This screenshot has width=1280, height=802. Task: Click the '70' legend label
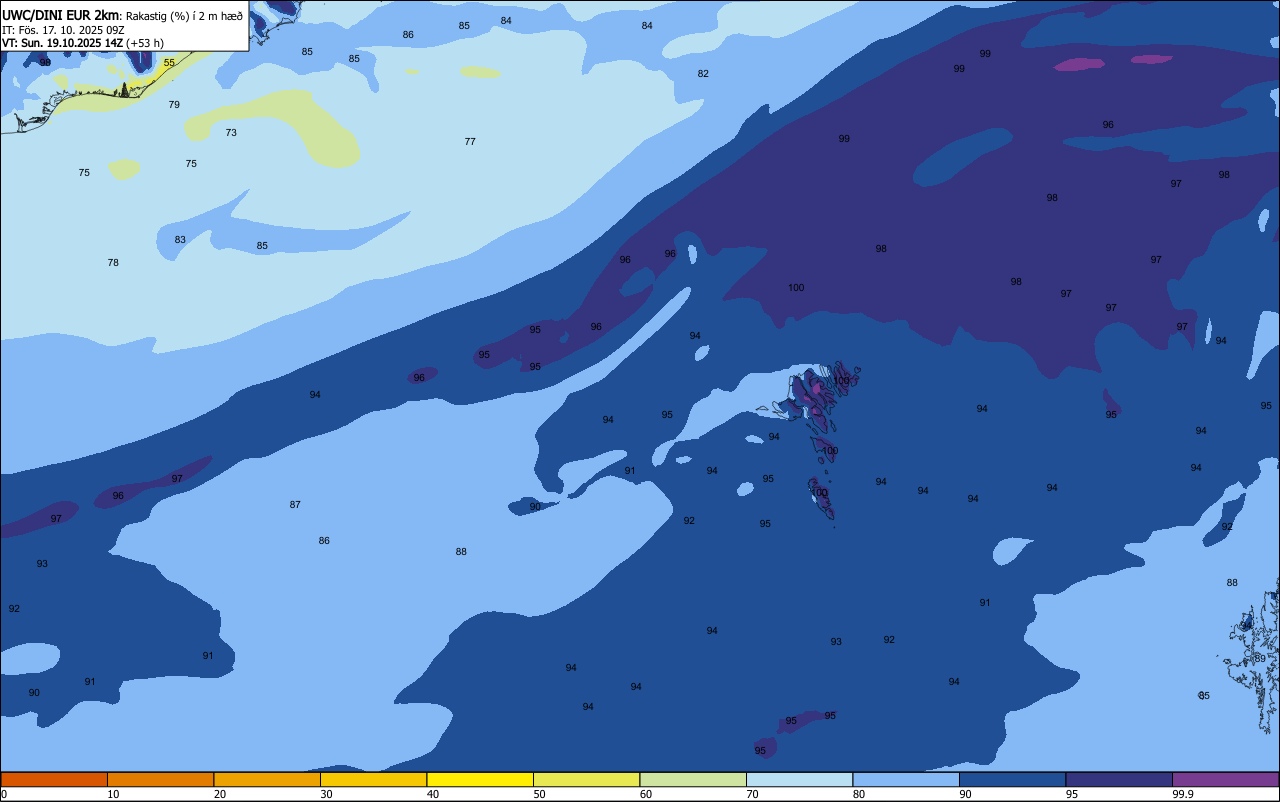(x=752, y=794)
